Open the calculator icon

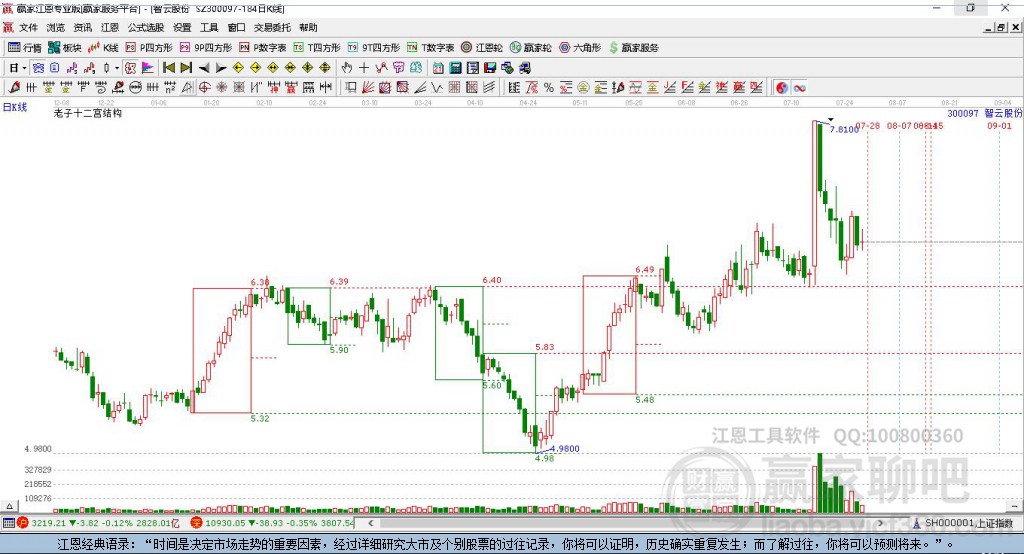pos(455,68)
